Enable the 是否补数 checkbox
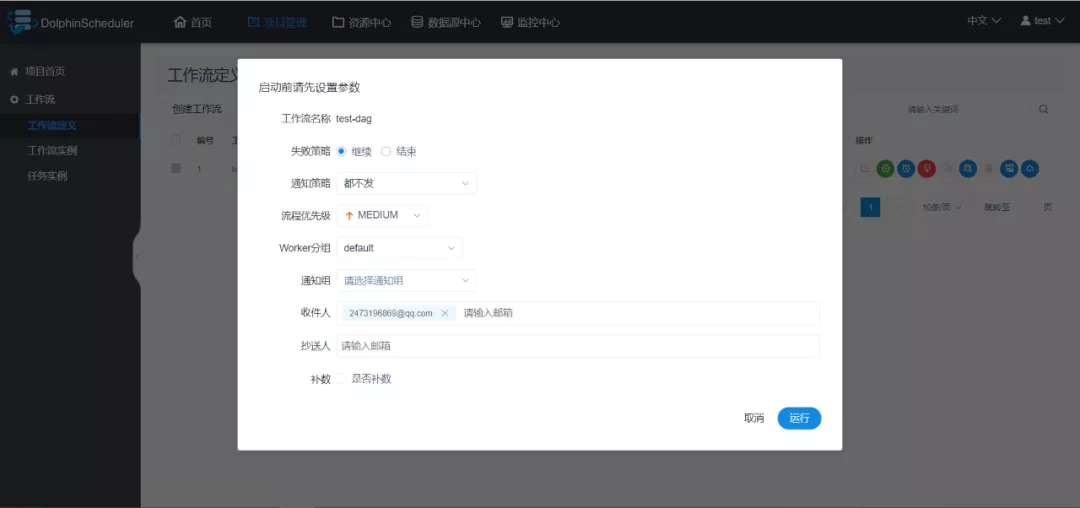1080x508 pixels. (x=341, y=379)
